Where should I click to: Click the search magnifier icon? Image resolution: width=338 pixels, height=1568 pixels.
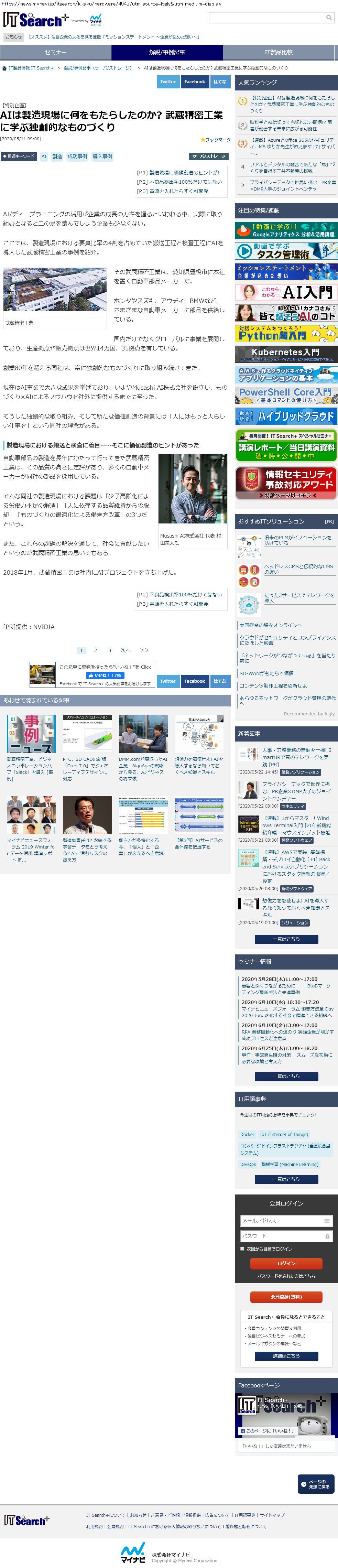(329, 18)
